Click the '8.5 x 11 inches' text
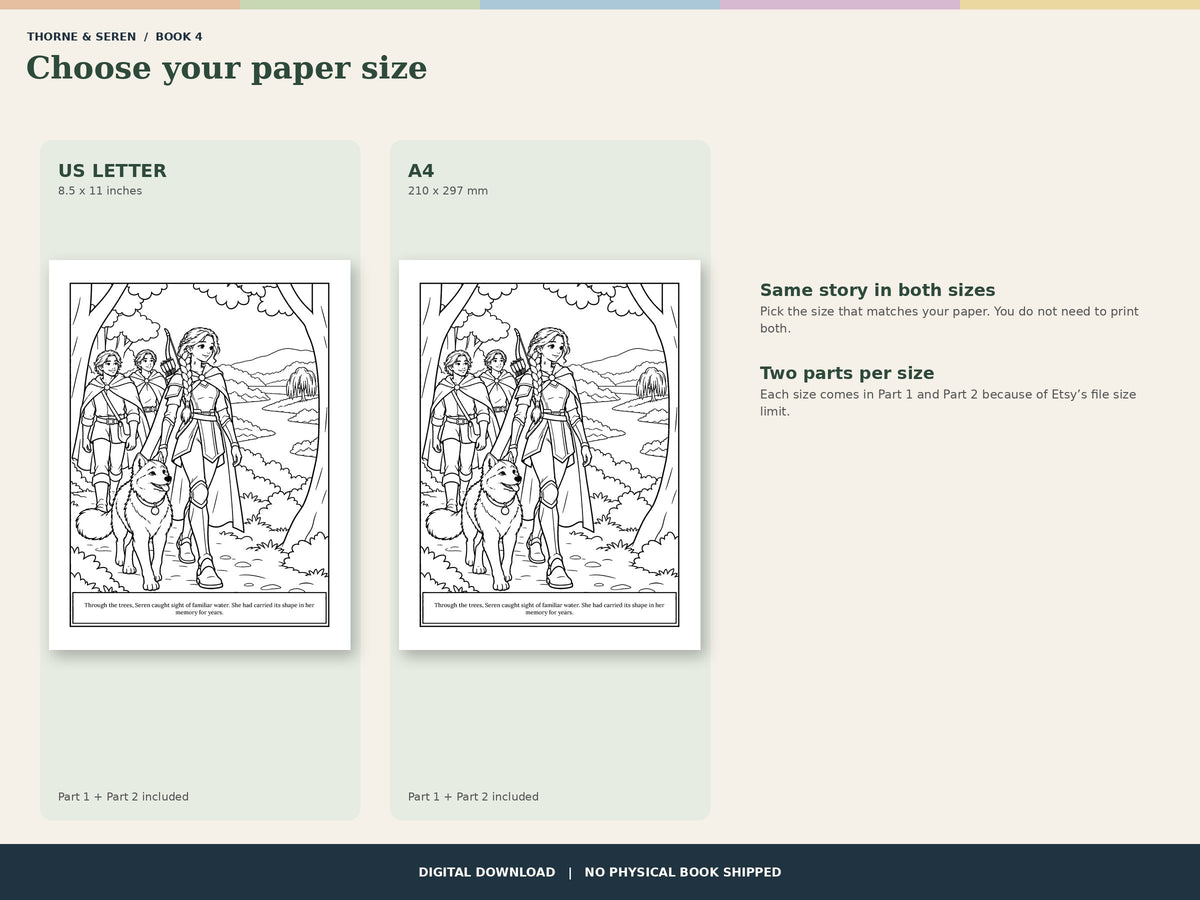This screenshot has width=1200, height=900. point(100,191)
